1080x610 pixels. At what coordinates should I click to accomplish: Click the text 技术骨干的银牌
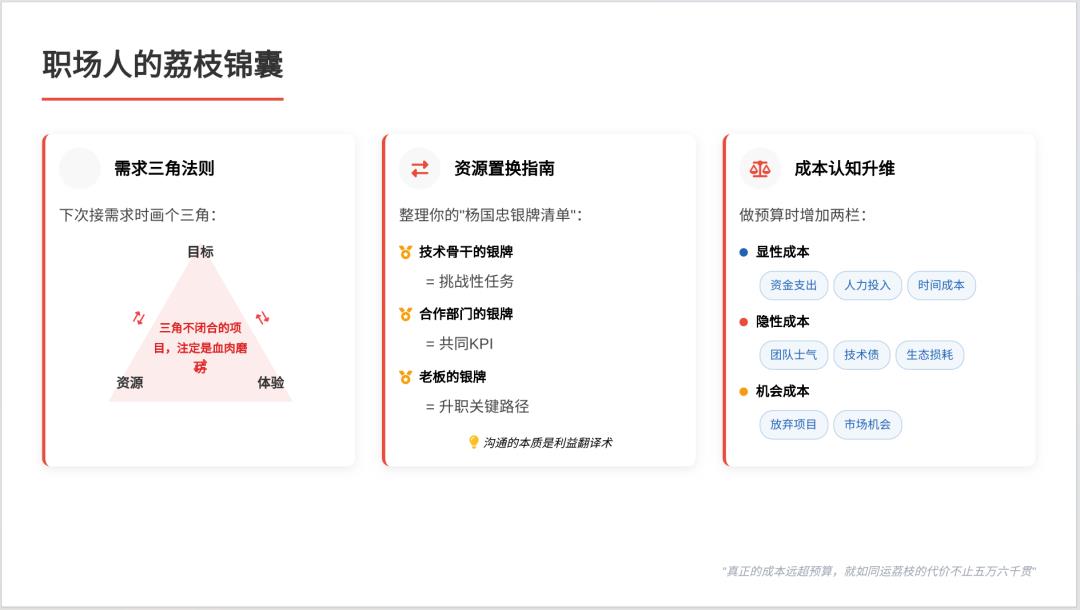466,252
